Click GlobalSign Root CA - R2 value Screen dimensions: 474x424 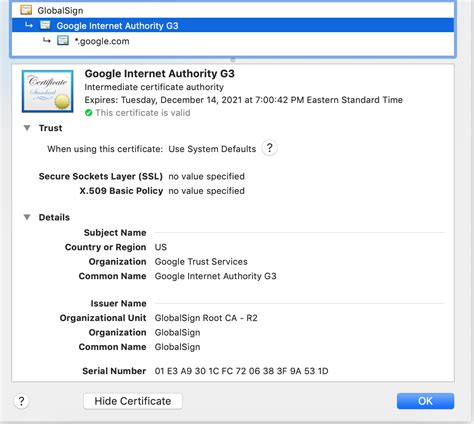pos(206,318)
